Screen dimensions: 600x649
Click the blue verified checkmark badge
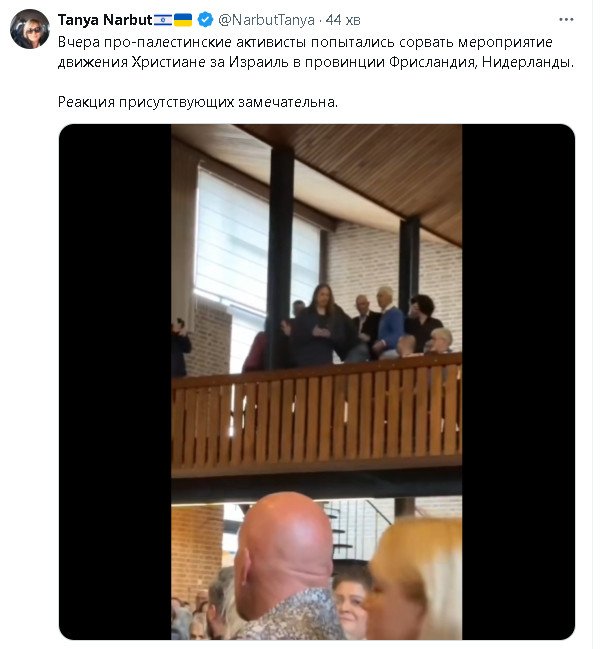205,19
